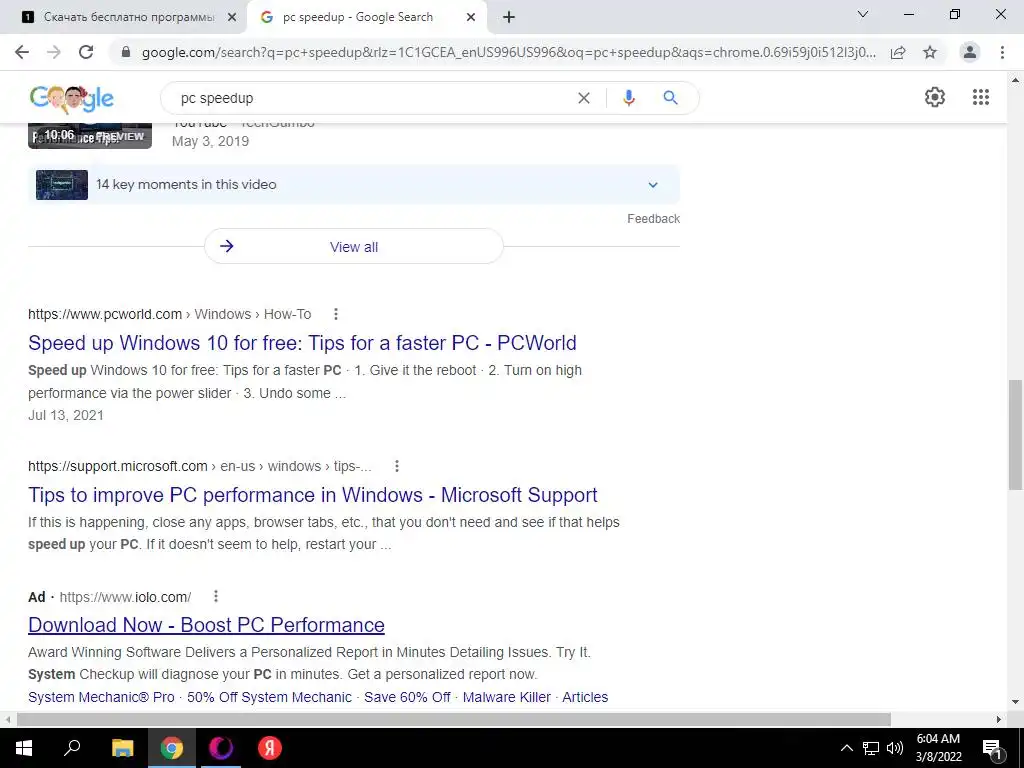Click the May 3, 2019 video date
The width and height of the screenshot is (1024, 768).
point(210,141)
